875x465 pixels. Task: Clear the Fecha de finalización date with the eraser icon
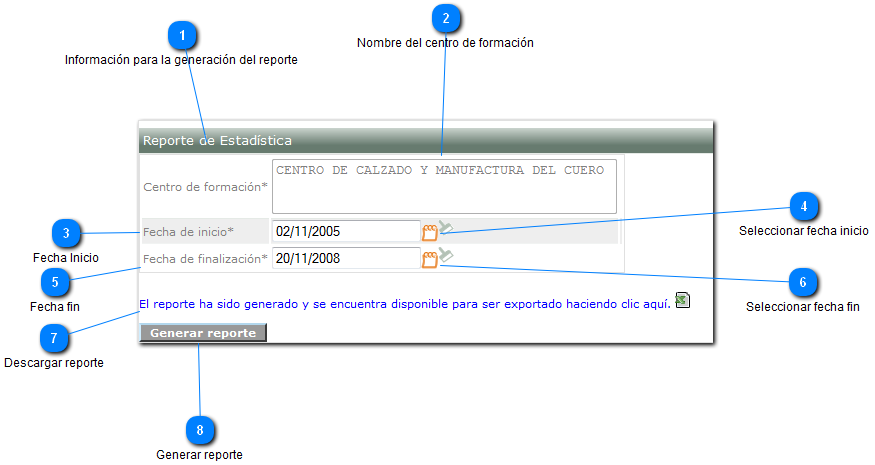click(446, 255)
